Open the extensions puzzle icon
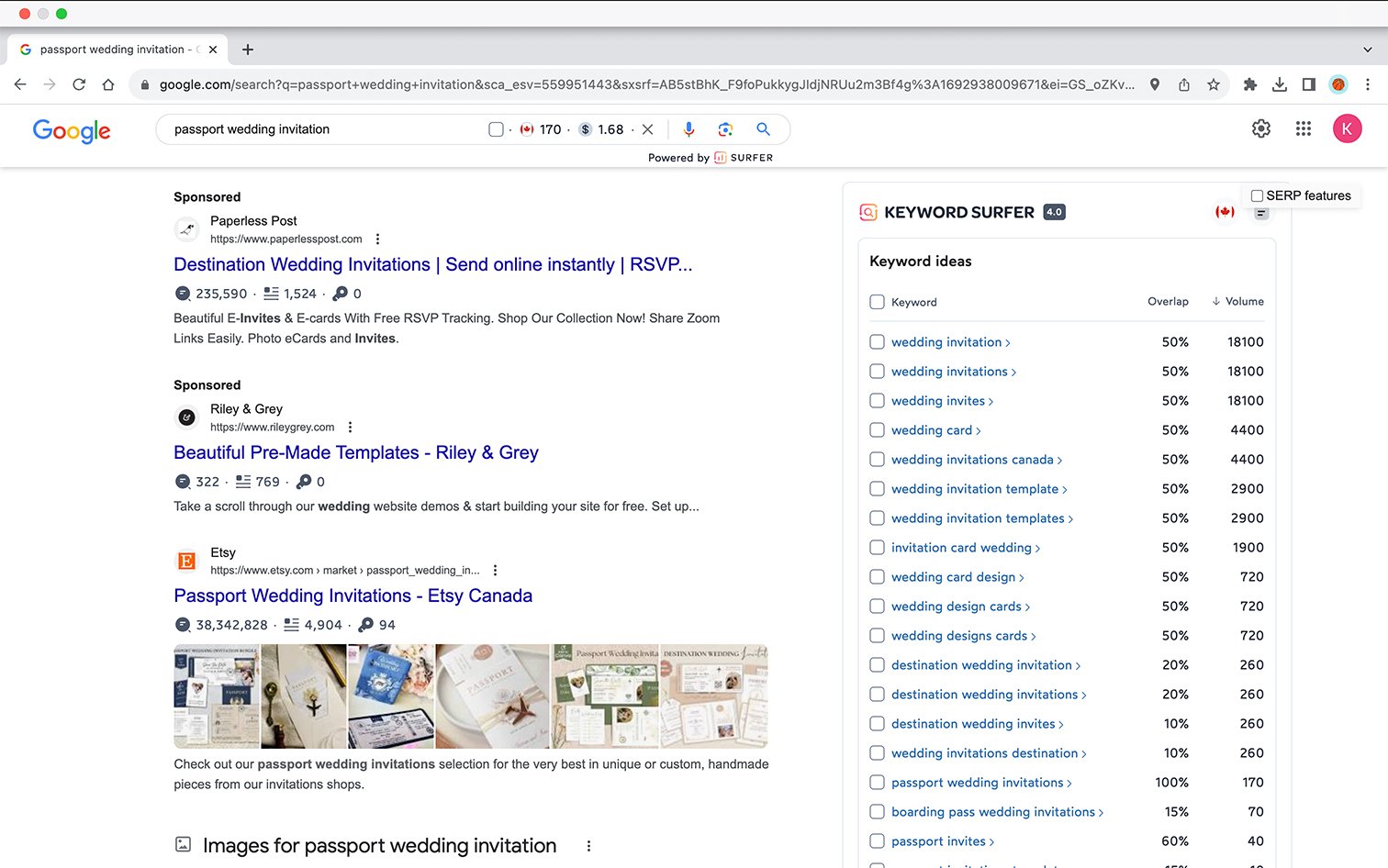 [1249, 84]
